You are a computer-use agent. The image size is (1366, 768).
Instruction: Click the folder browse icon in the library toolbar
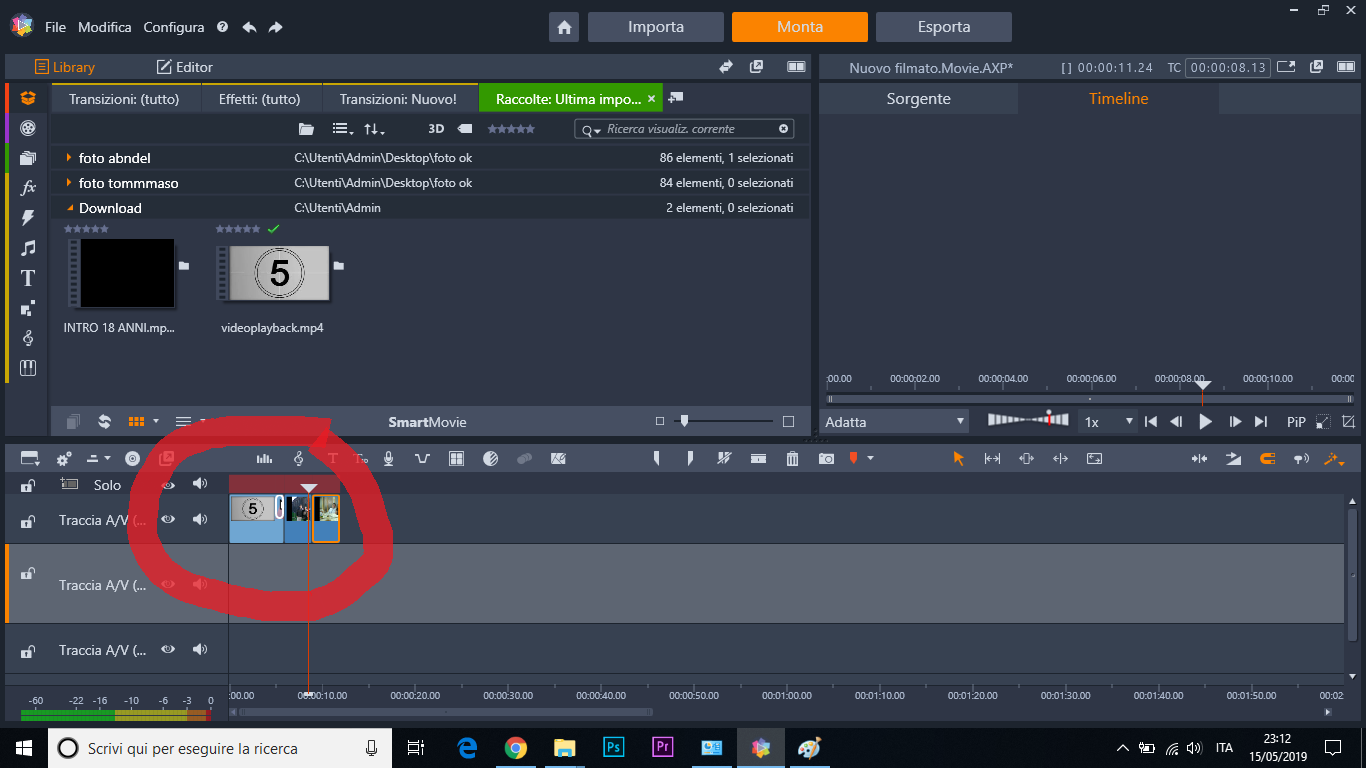click(x=306, y=129)
